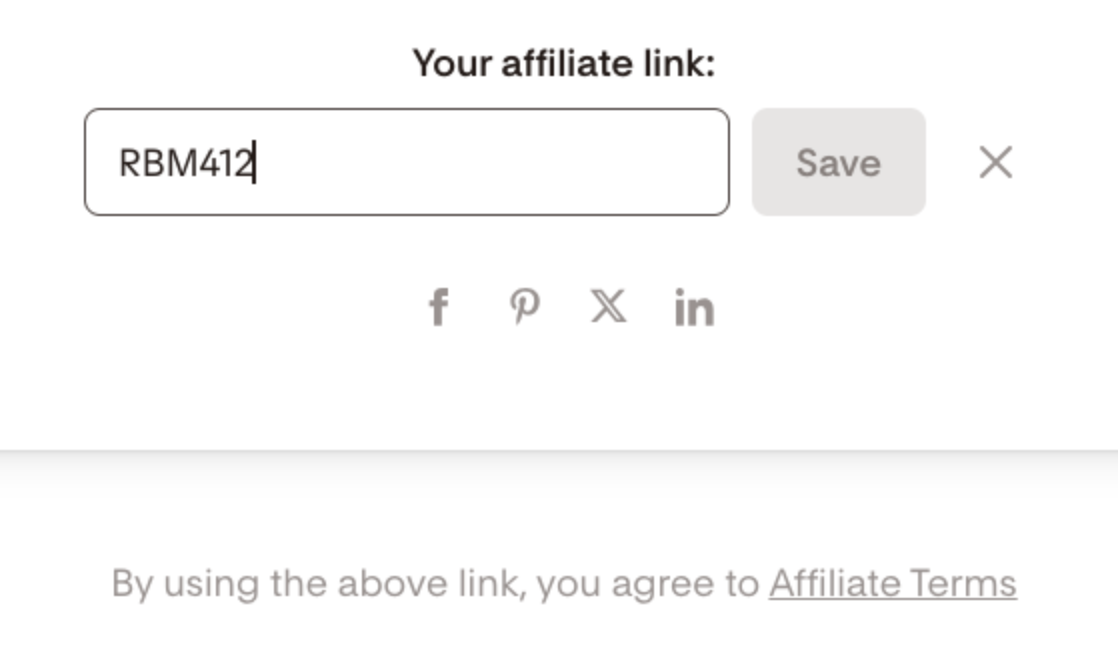Viewport: 1118px width, 646px height.
Task: Share the affiliate link on X
Action: pyautogui.click(x=608, y=308)
